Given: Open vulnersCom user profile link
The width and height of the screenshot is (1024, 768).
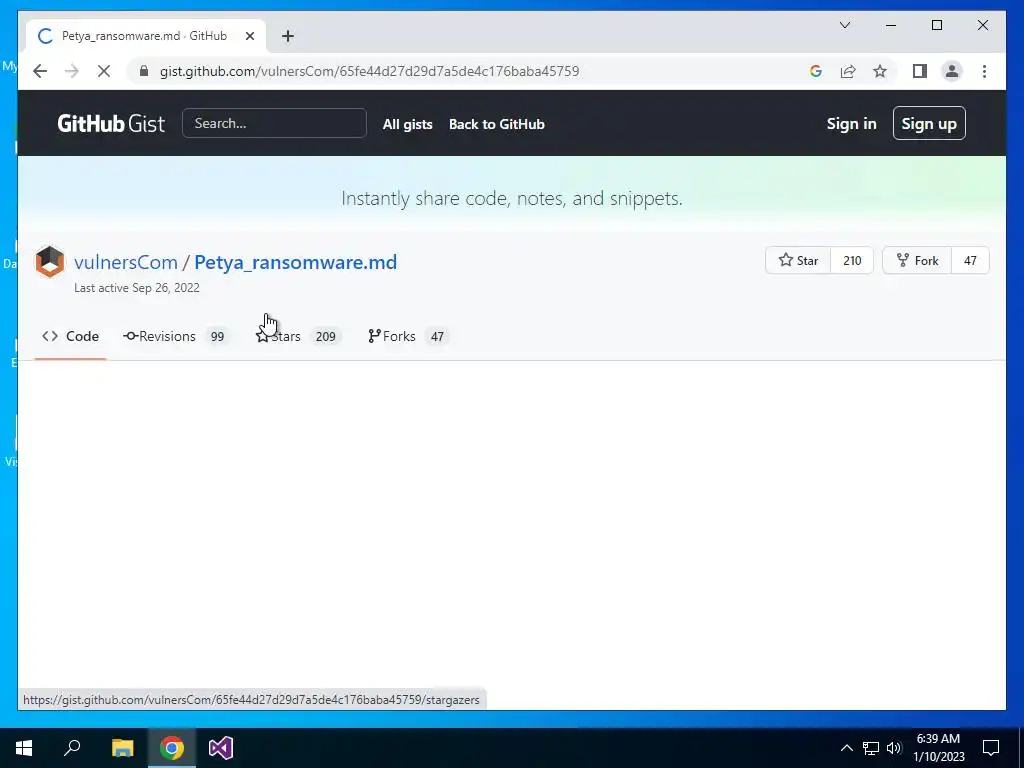Looking at the screenshot, I should click(x=126, y=262).
